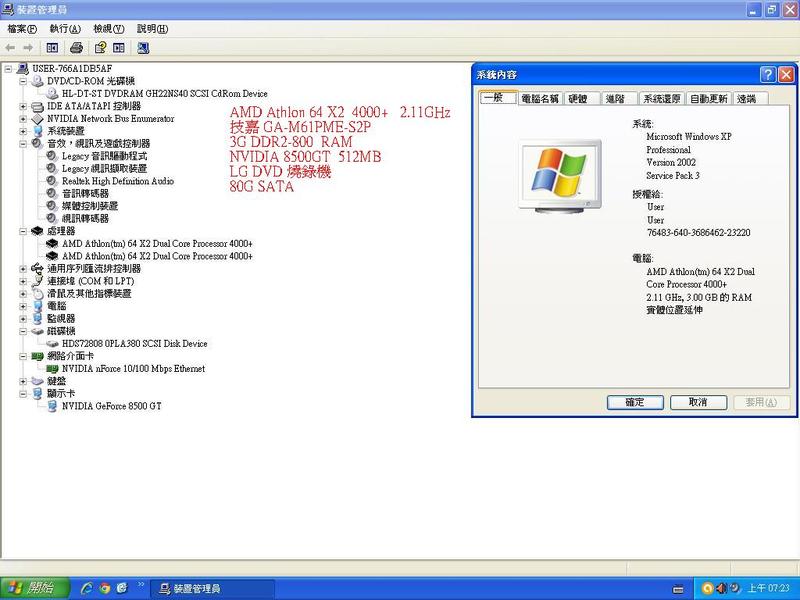Select the HL-DT-ST DVDRAM device icon
Screen dimensions: 800x600
52,93
